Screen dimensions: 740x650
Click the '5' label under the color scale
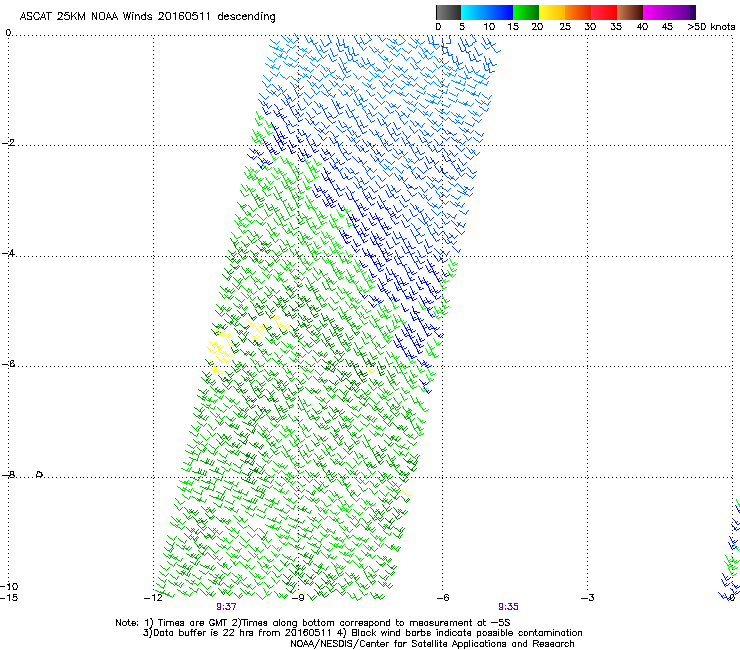[462, 27]
